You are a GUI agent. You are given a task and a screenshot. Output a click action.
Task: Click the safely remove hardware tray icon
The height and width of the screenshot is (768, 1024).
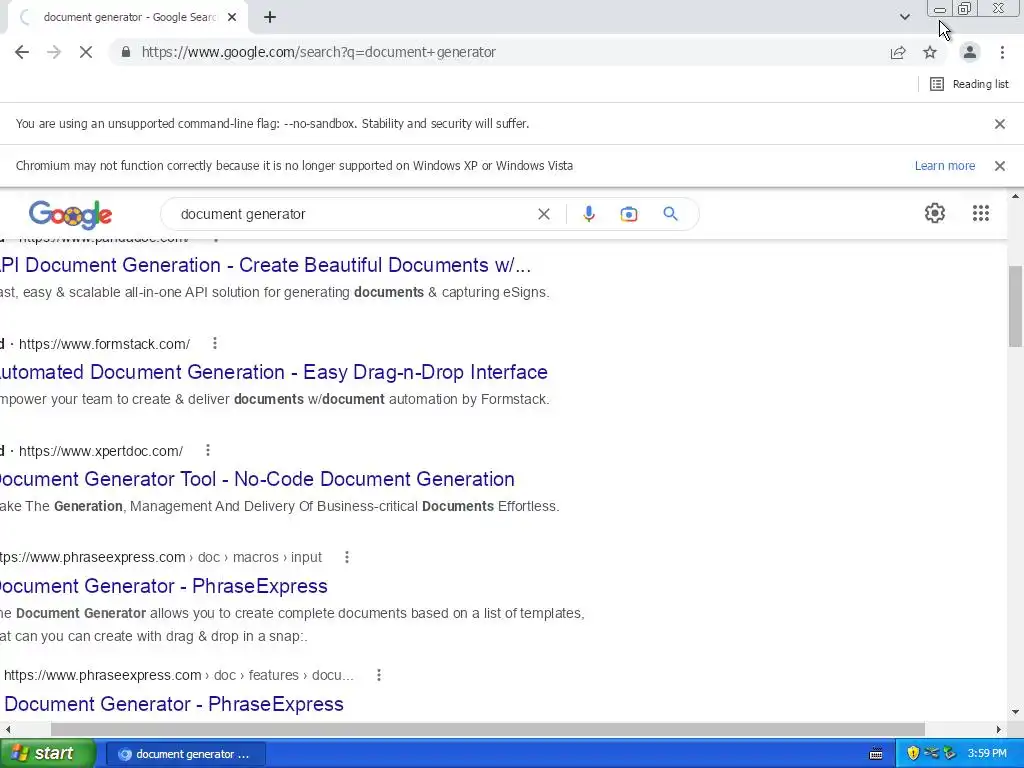pos(950,754)
